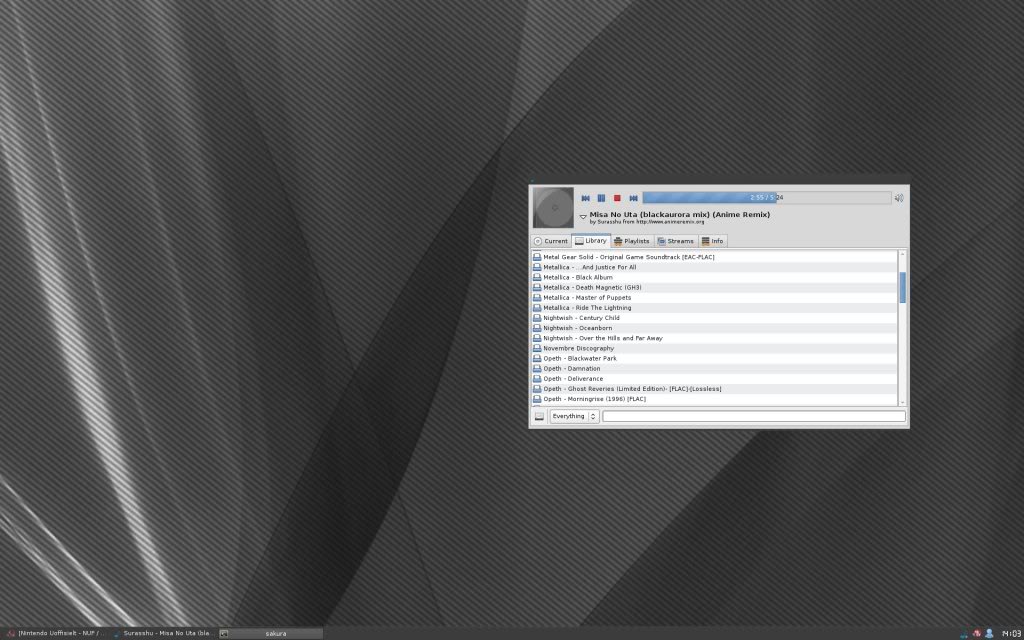Switch to the Current tab
Screen dimensions: 1024x640
[x=551, y=241]
